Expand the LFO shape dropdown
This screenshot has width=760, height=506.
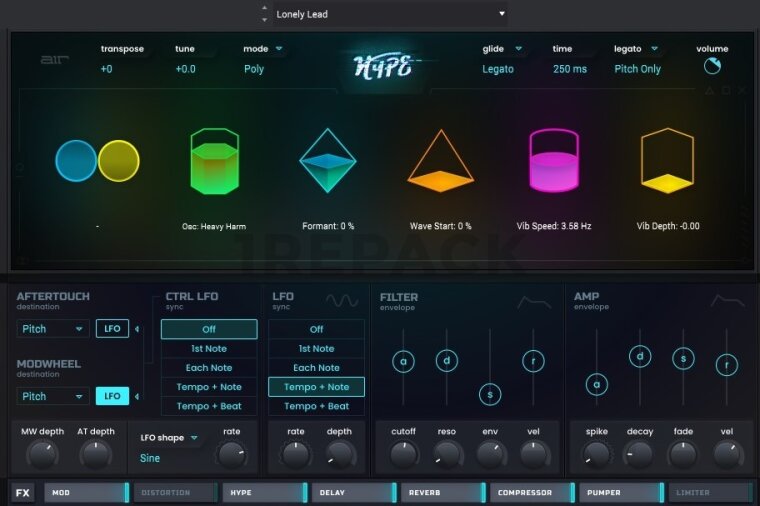coord(169,437)
